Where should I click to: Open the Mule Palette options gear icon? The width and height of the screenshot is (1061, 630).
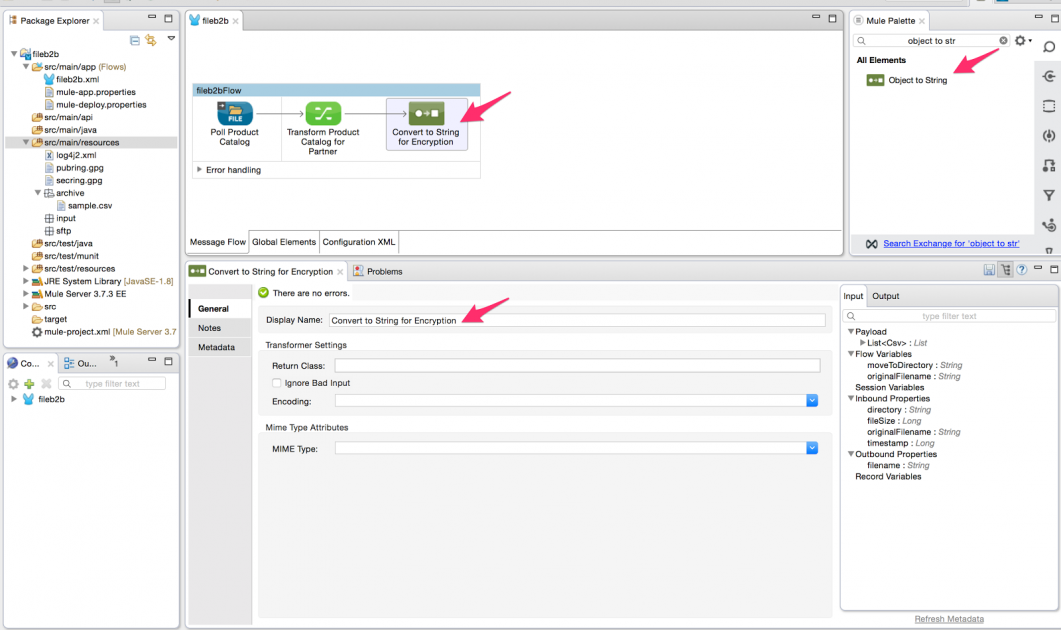(1019, 42)
